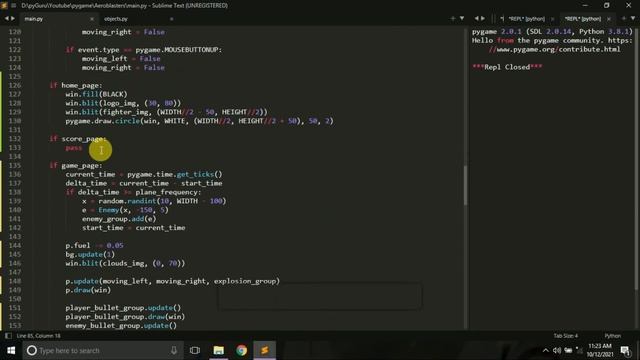
Task: Click 'bg.update(1)' on line 145
Action: click(x=90, y=254)
